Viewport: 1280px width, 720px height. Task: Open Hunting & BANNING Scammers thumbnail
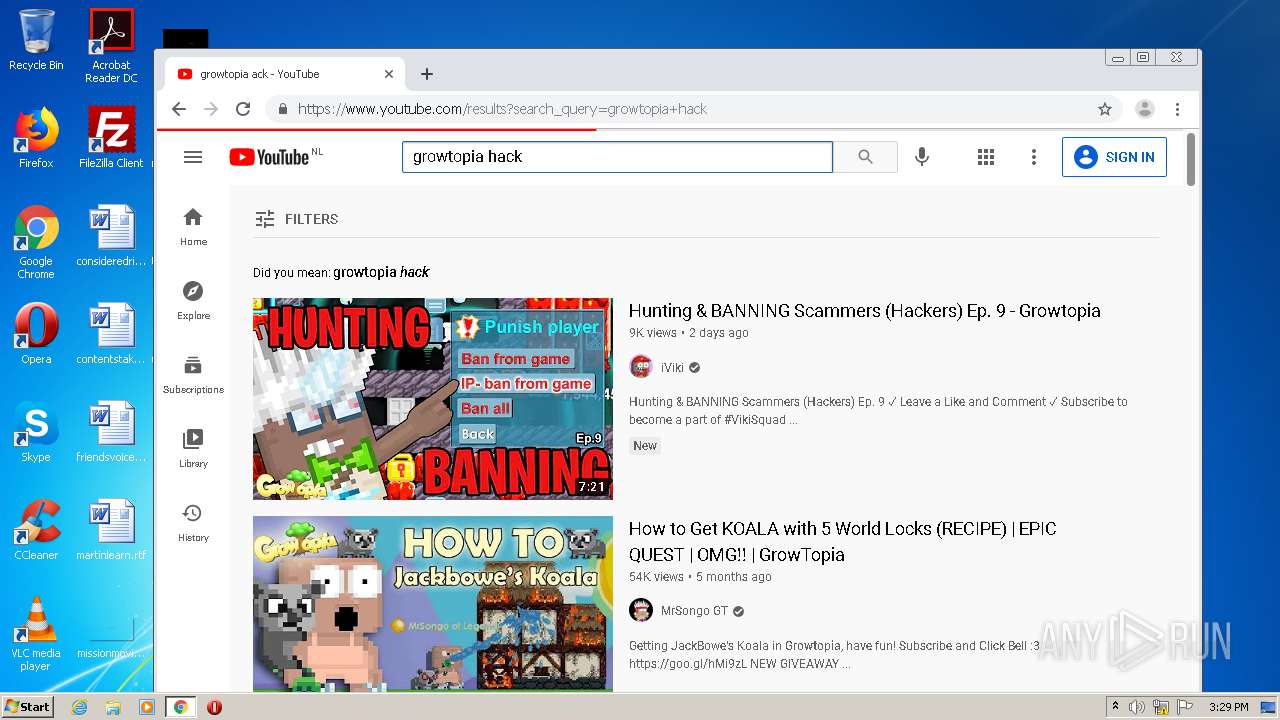(432, 398)
